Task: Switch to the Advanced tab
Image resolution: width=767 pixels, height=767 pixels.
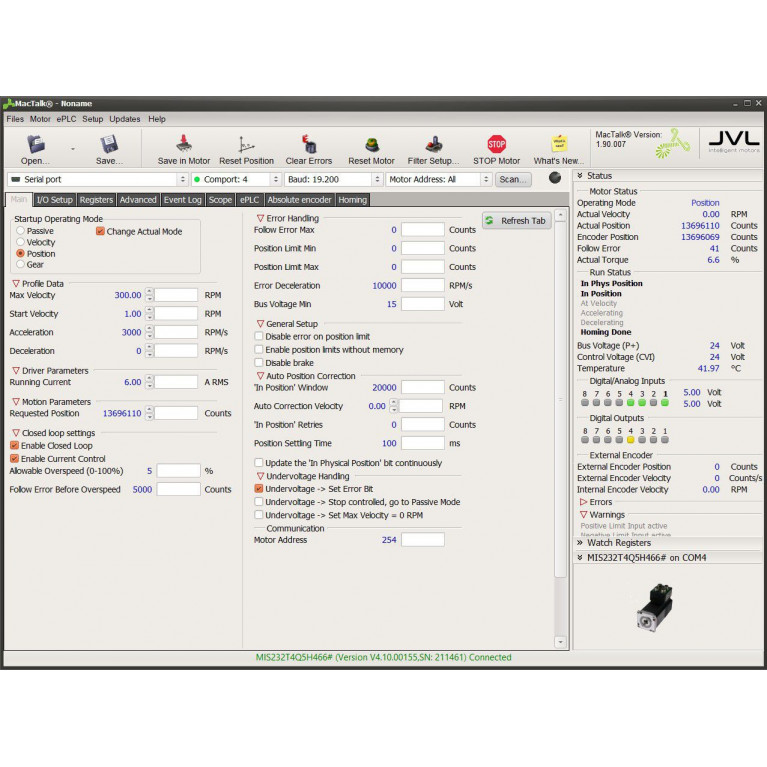Action: click(x=138, y=200)
